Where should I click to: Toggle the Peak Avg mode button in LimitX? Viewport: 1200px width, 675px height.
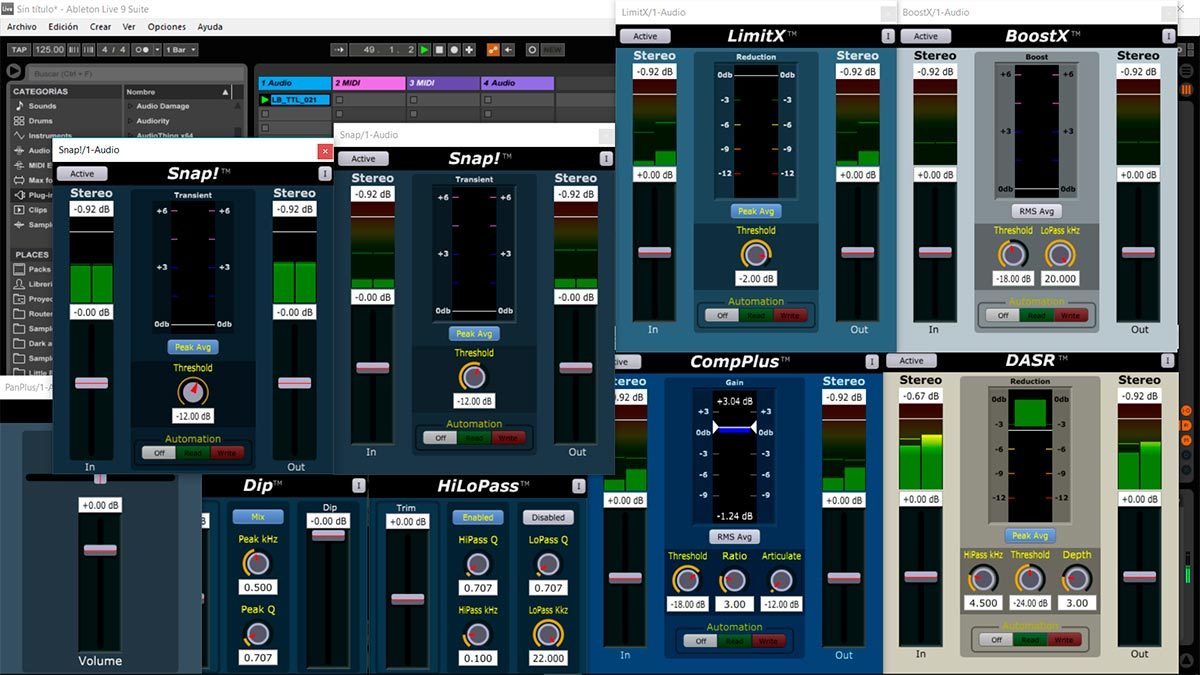coord(756,211)
